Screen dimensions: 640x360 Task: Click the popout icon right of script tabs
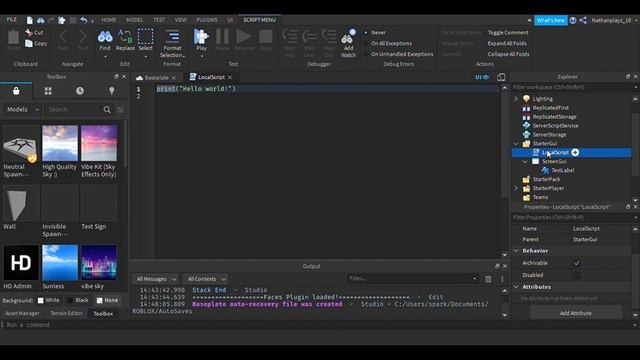(x=501, y=77)
